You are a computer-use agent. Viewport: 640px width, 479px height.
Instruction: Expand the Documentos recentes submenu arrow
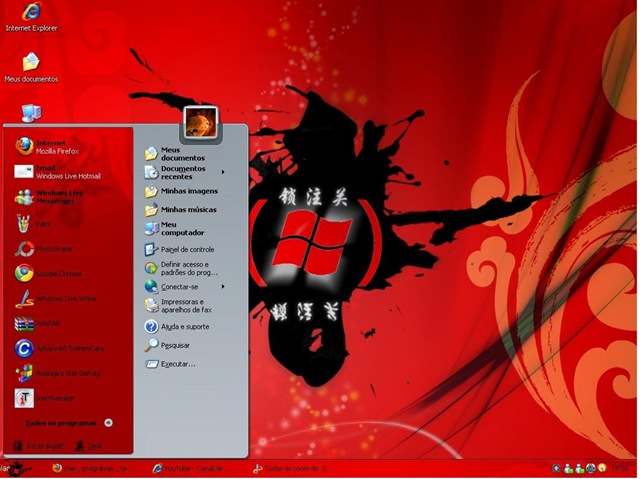tap(223, 172)
